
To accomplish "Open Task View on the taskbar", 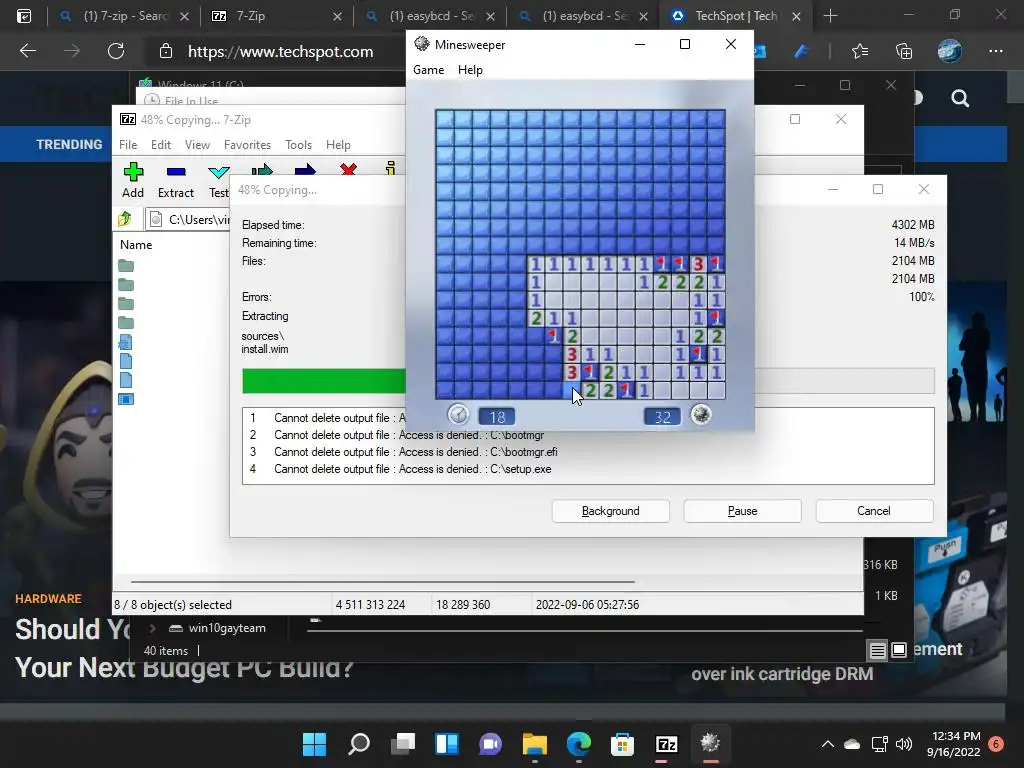I will 403,743.
